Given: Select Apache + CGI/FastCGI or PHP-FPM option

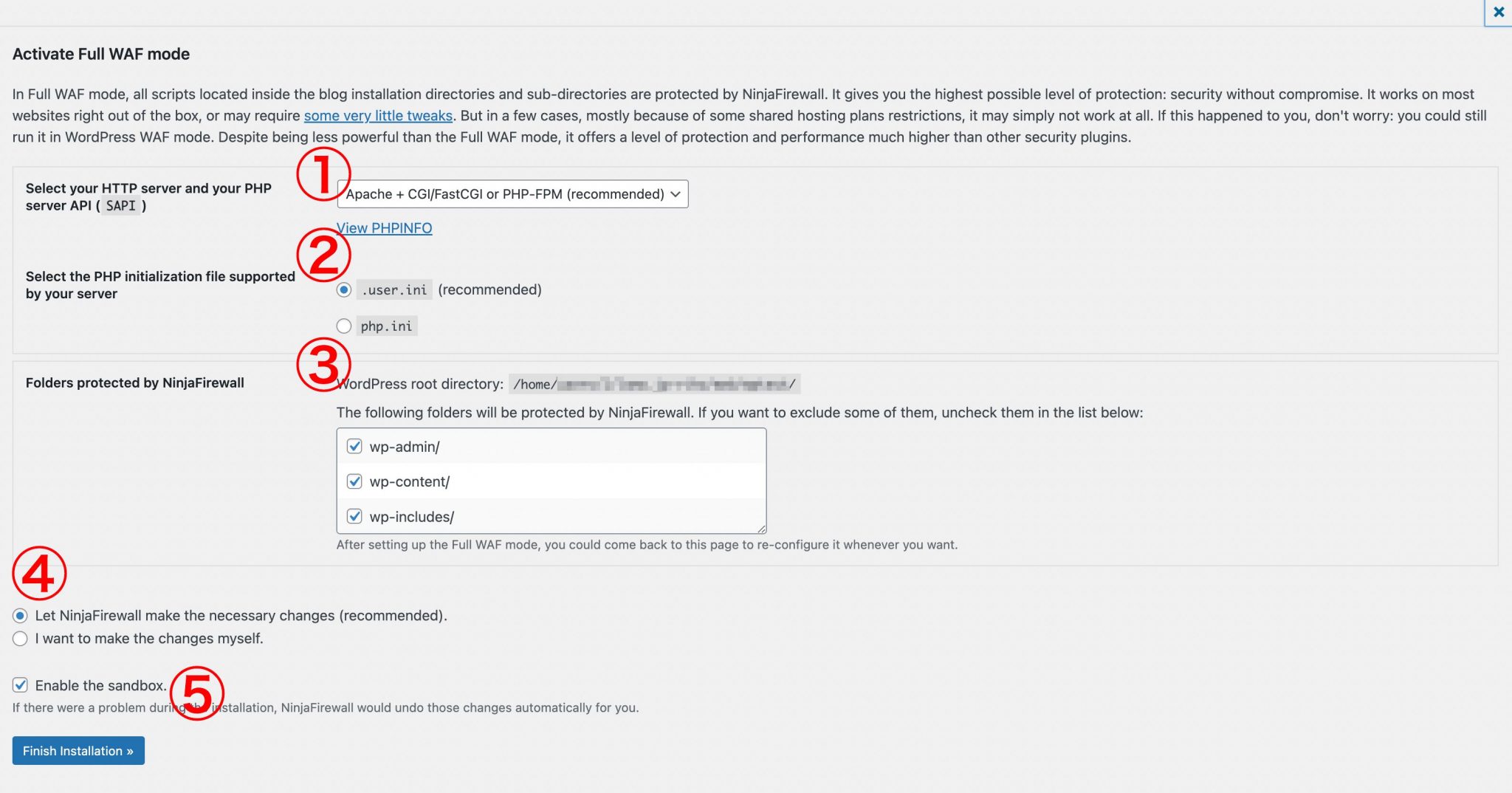Looking at the screenshot, I should coord(512,193).
